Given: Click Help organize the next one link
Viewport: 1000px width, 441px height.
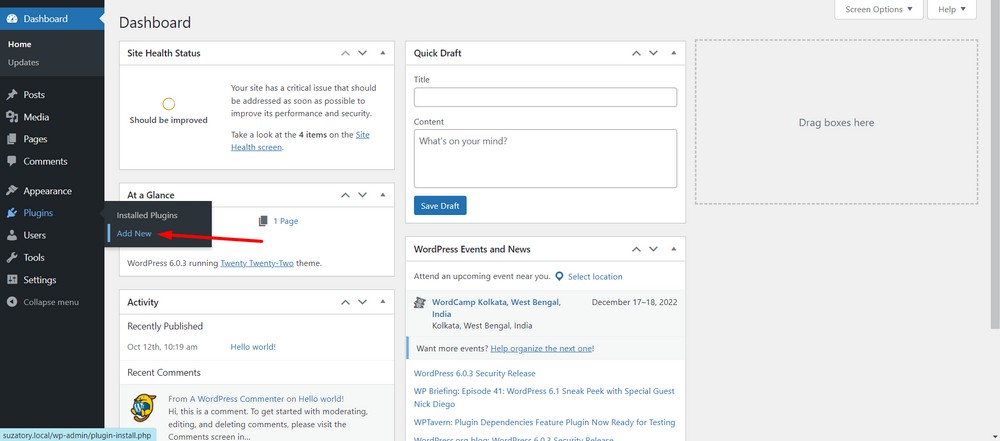Looking at the screenshot, I should coord(541,348).
